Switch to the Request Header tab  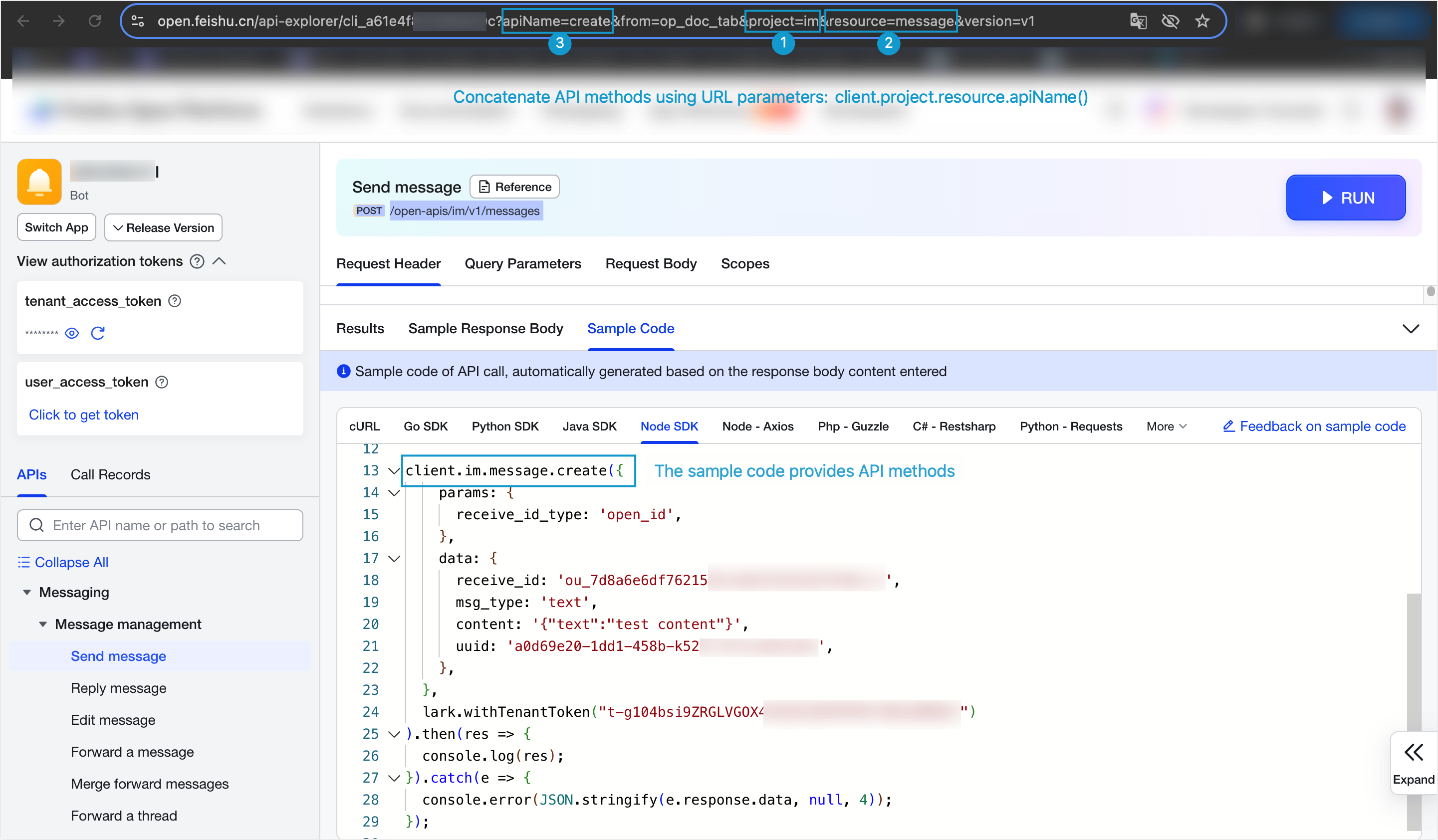[x=389, y=264]
